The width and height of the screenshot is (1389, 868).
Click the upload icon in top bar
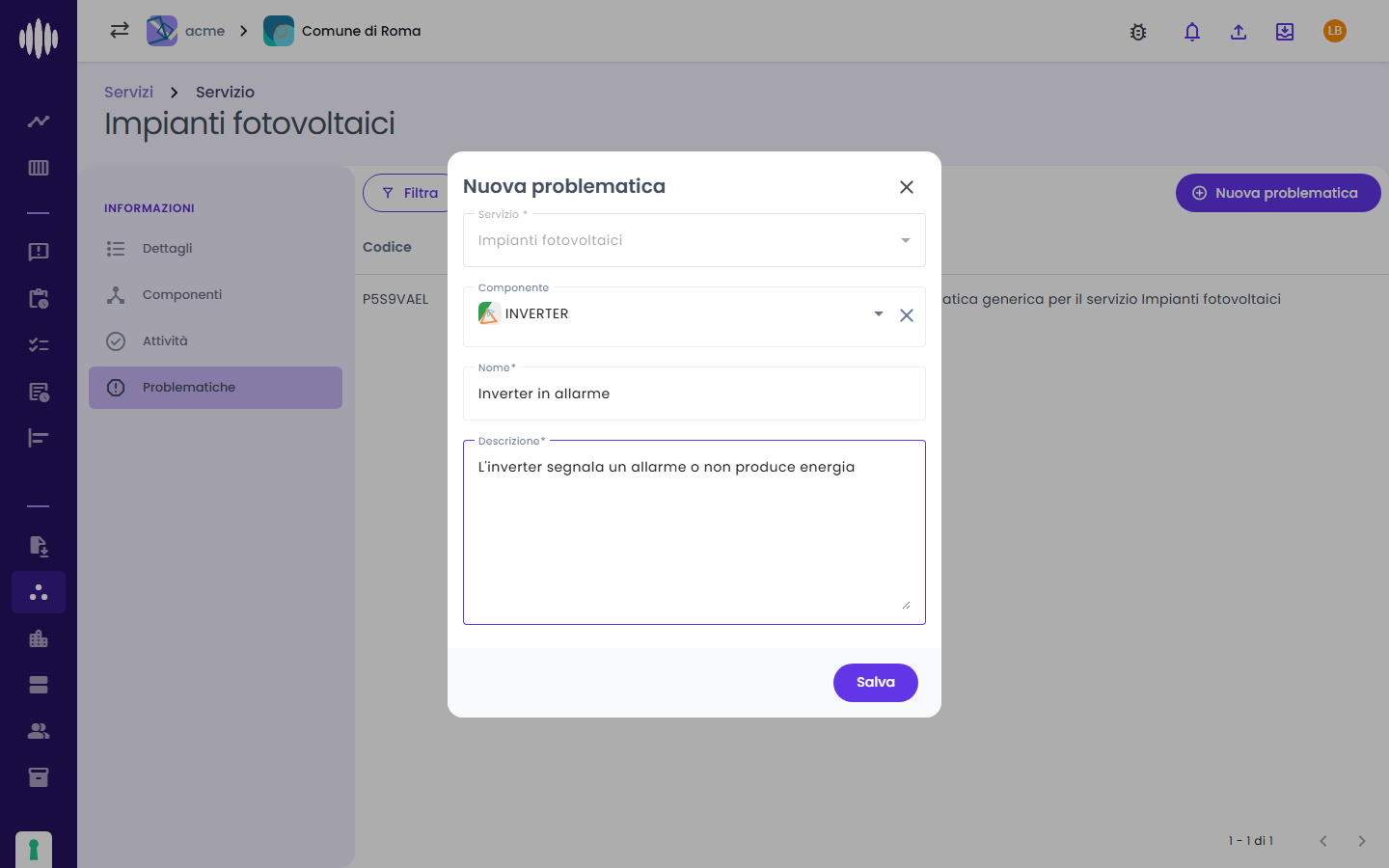pos(1239,32)
